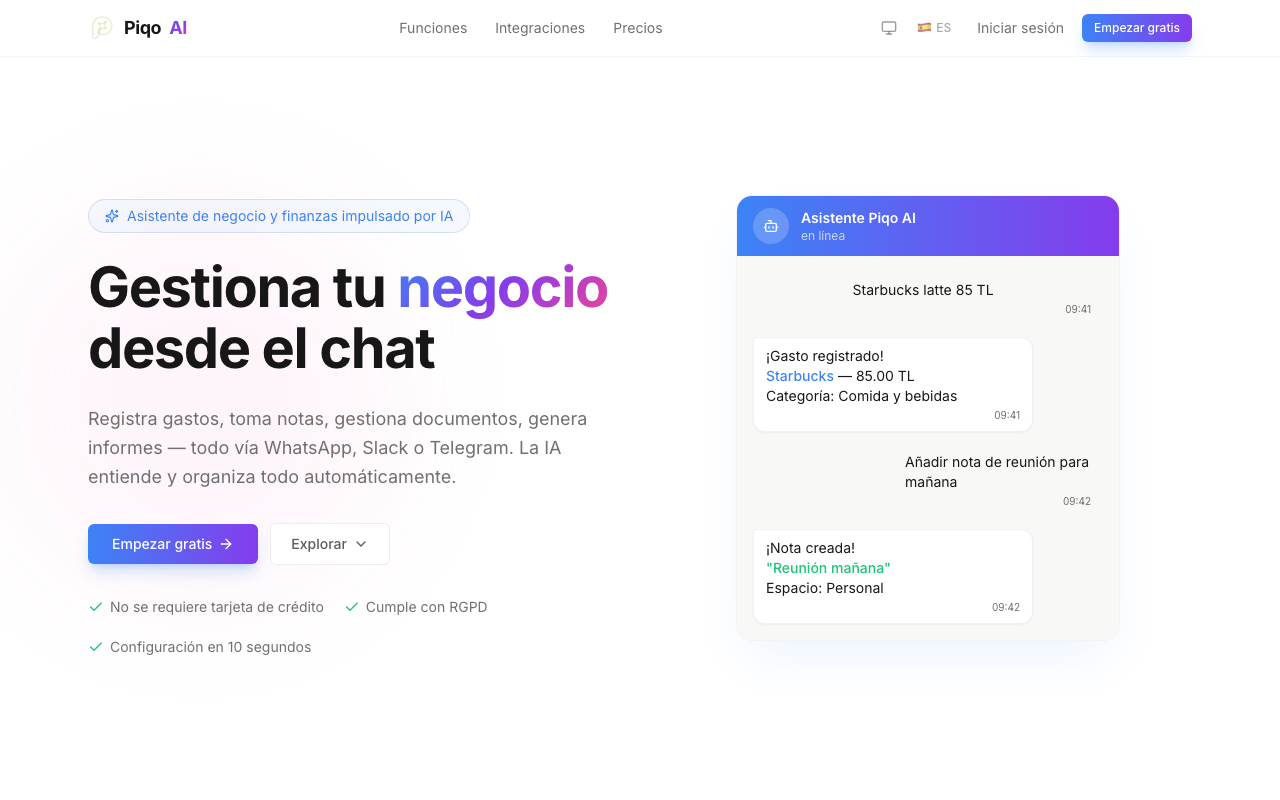
Task: Click the Asistente de negocio badge pill
Action: (x=279, y=216)
